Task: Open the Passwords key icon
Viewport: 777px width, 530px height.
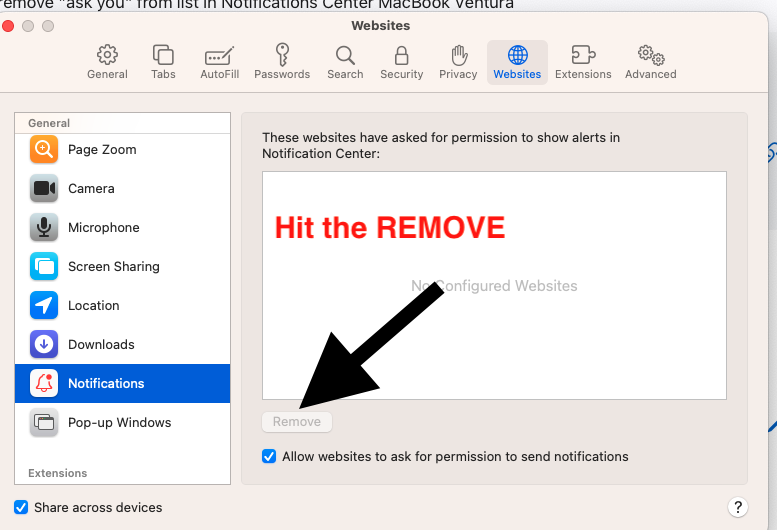Action: 282,54
